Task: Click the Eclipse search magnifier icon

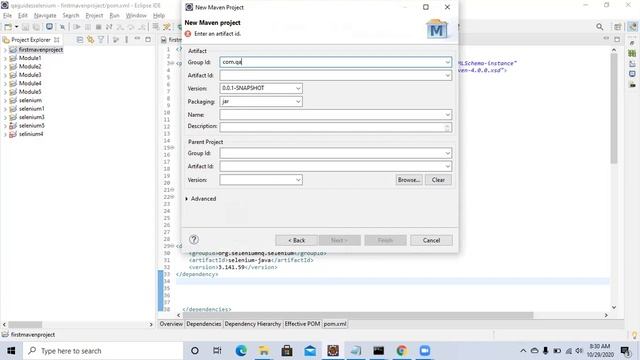Action: (599, 27)
